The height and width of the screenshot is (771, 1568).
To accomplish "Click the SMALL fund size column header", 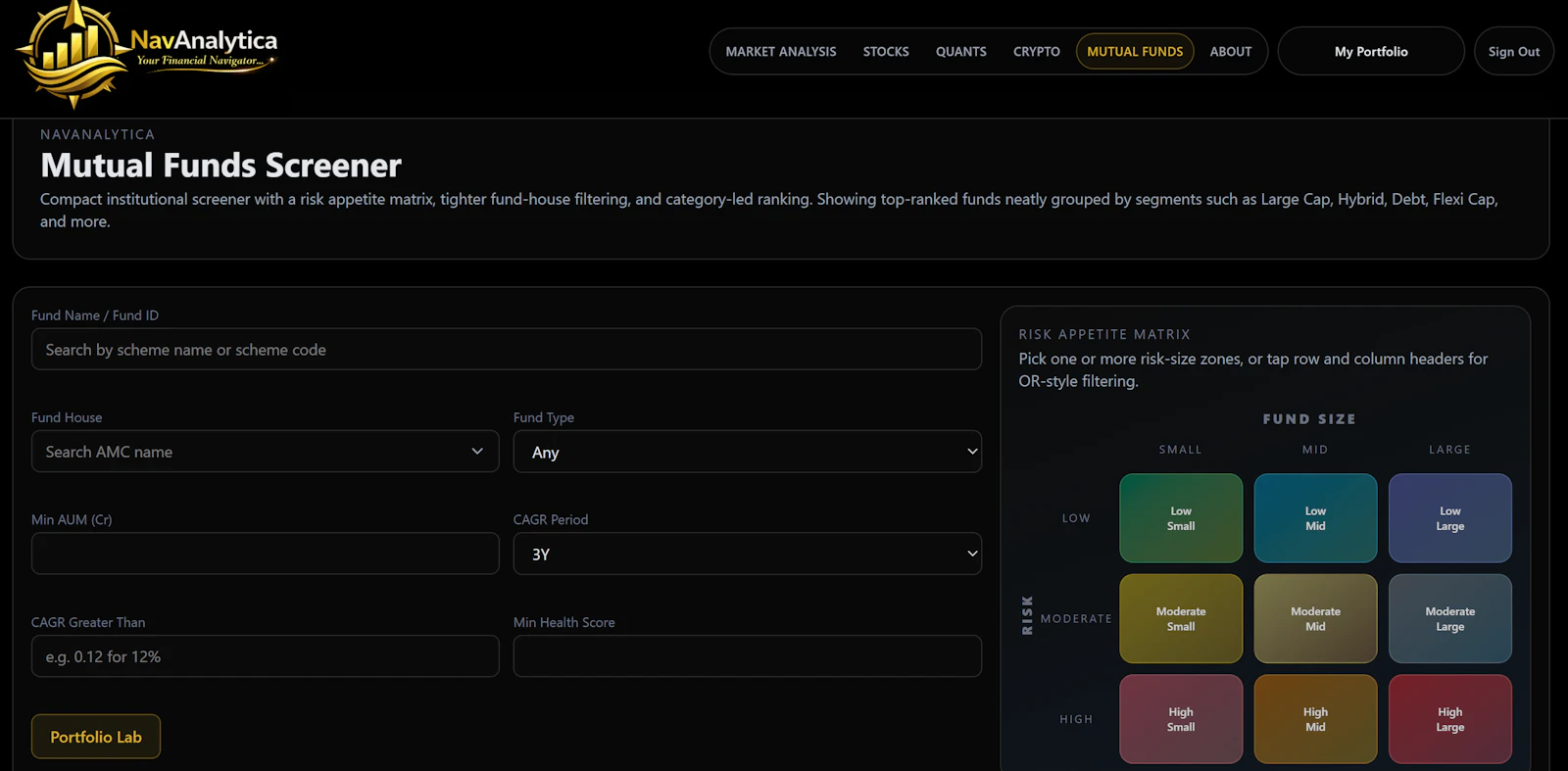I will coord(1181,450).
